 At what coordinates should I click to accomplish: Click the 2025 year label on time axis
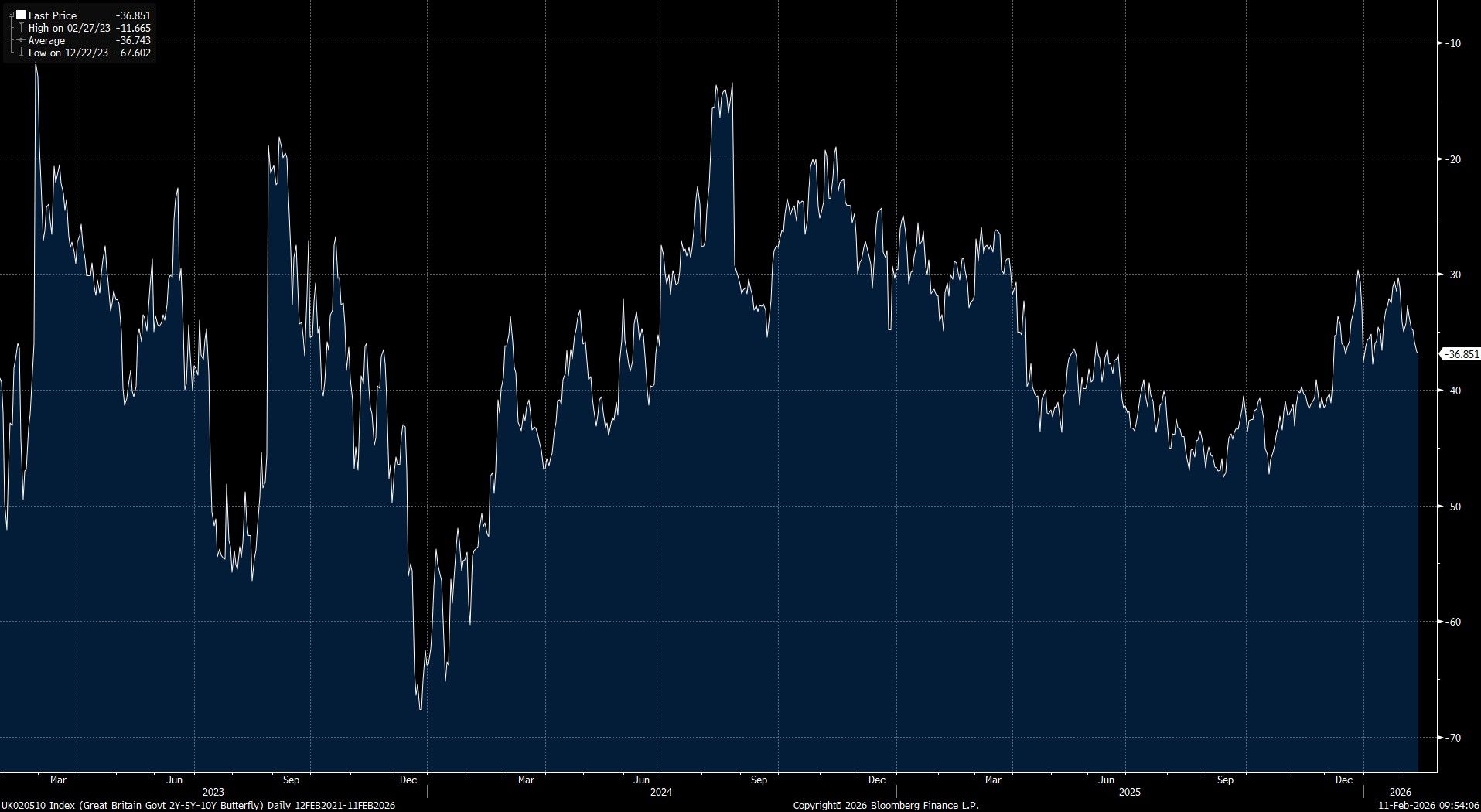[x=1130, y=792]
